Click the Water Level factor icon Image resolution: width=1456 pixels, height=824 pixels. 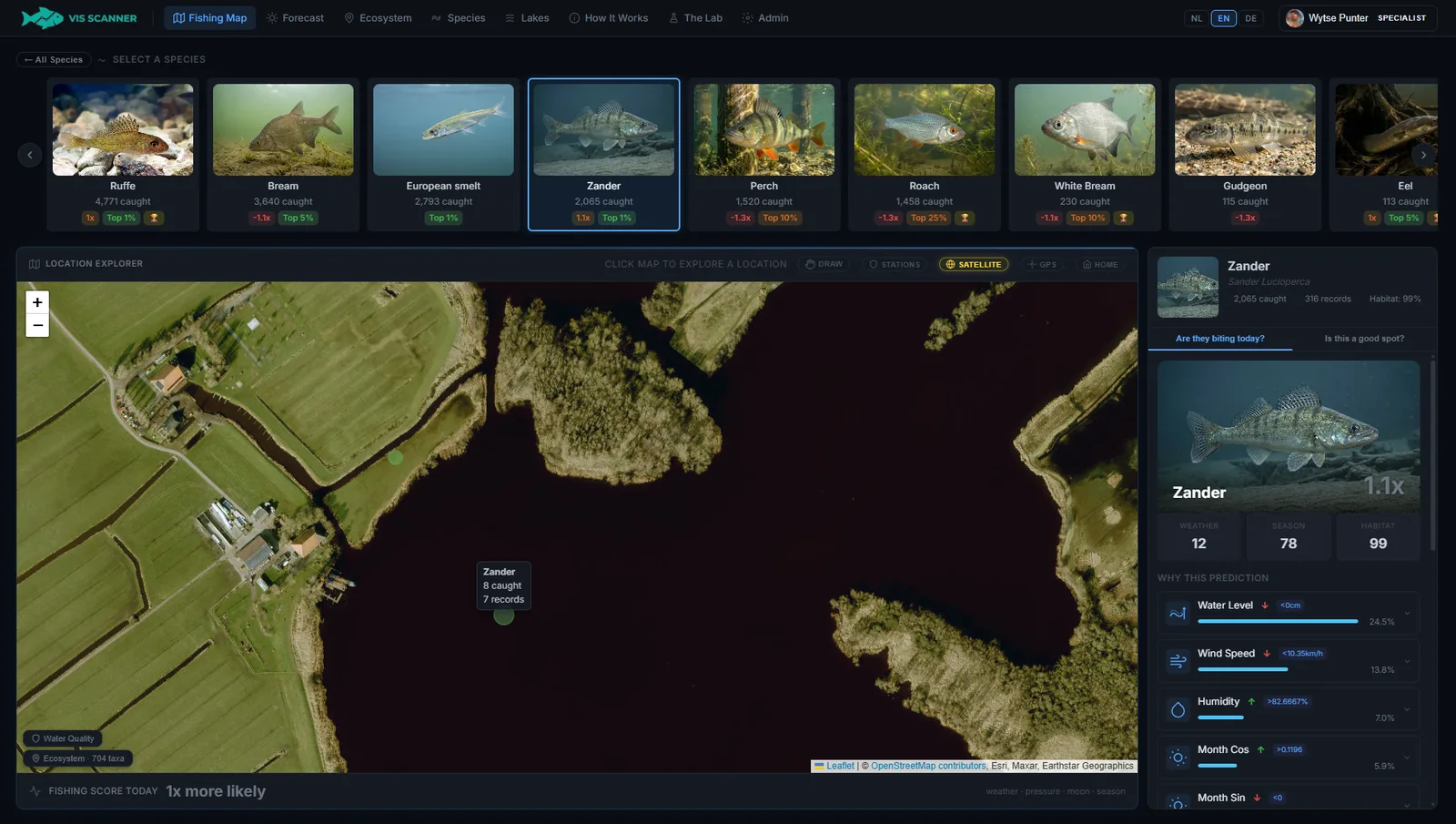(x=1178, y=613)
